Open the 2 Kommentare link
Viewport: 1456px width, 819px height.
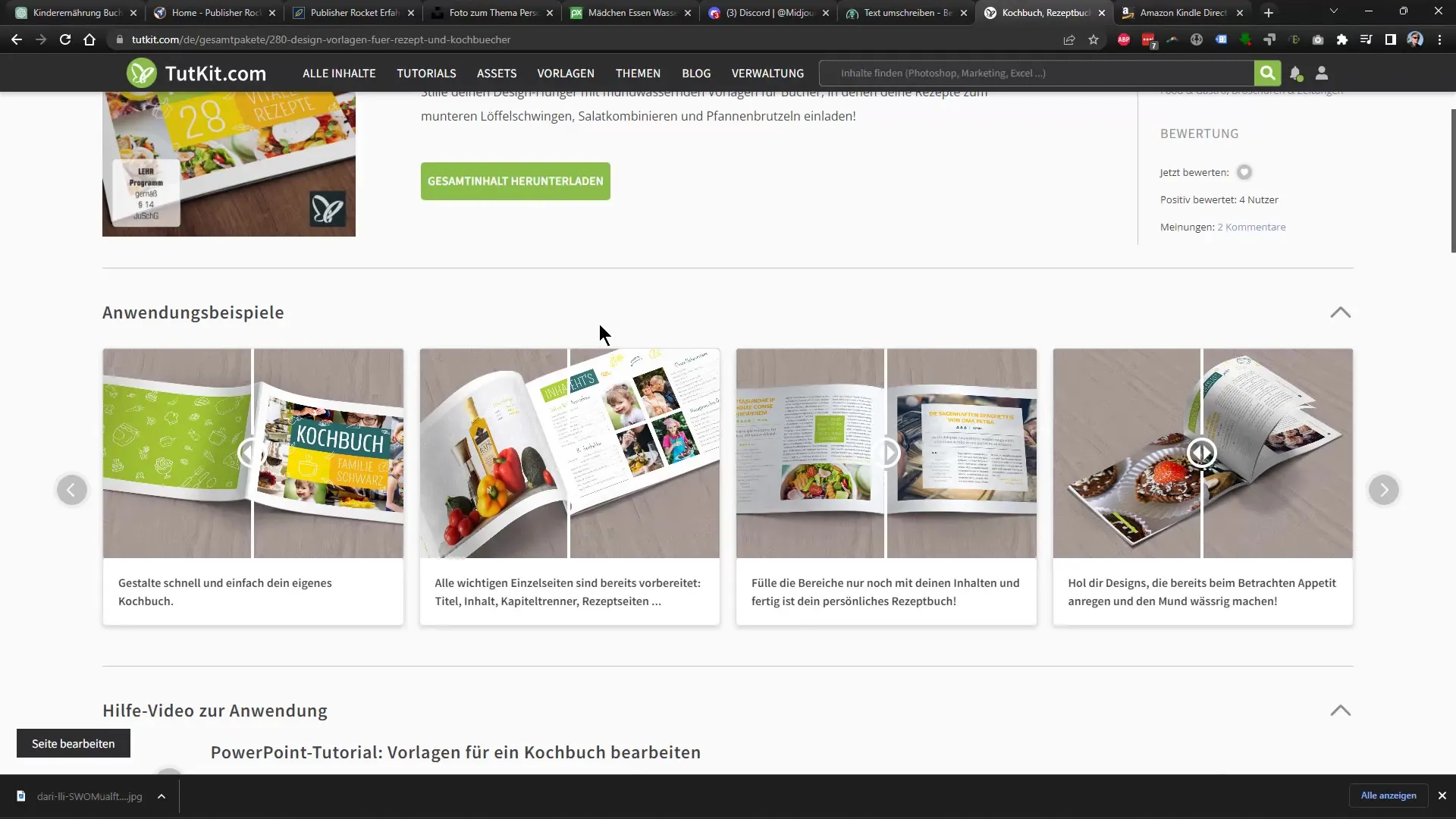click(x=1251, y=226)
